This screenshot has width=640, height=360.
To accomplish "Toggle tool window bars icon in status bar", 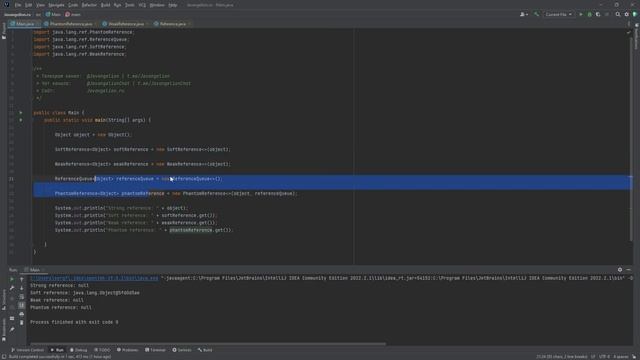I will click(3, 357).
